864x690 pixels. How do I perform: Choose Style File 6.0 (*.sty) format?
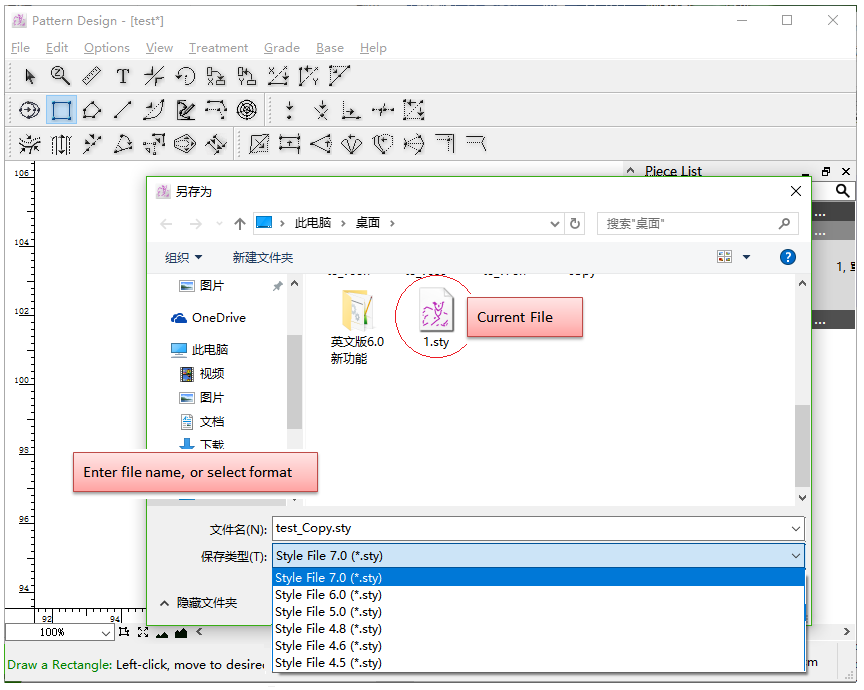coord(328,595)
